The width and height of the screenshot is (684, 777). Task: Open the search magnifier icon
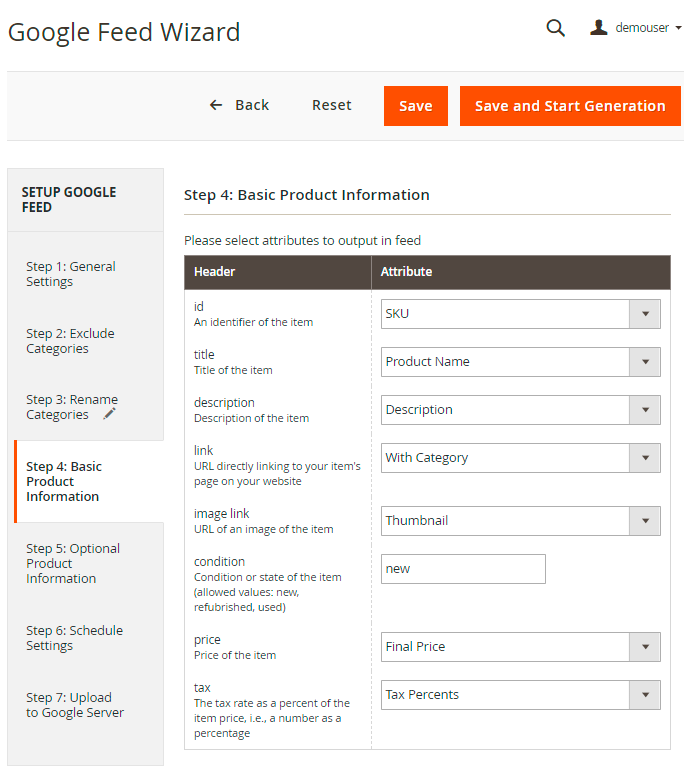555,28
